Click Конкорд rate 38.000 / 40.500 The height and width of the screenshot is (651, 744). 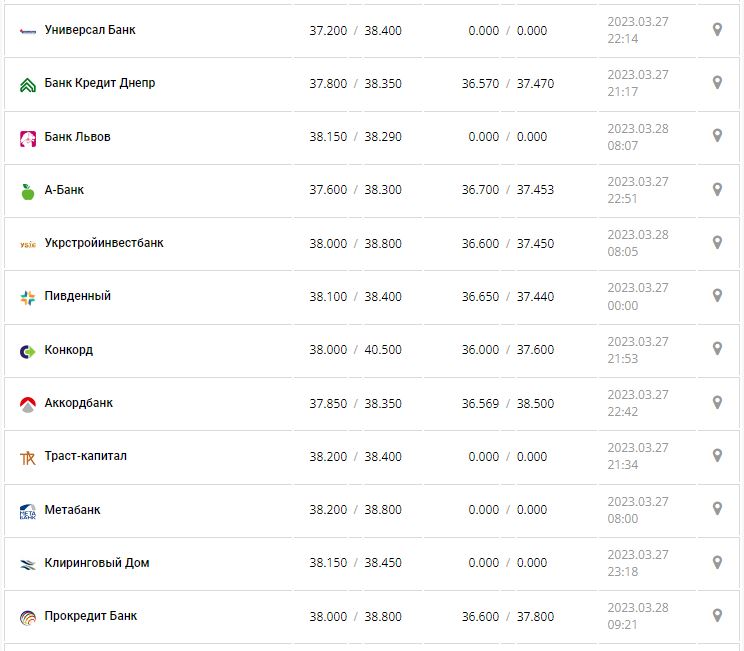pyautogui.click(x=355, y=350)
